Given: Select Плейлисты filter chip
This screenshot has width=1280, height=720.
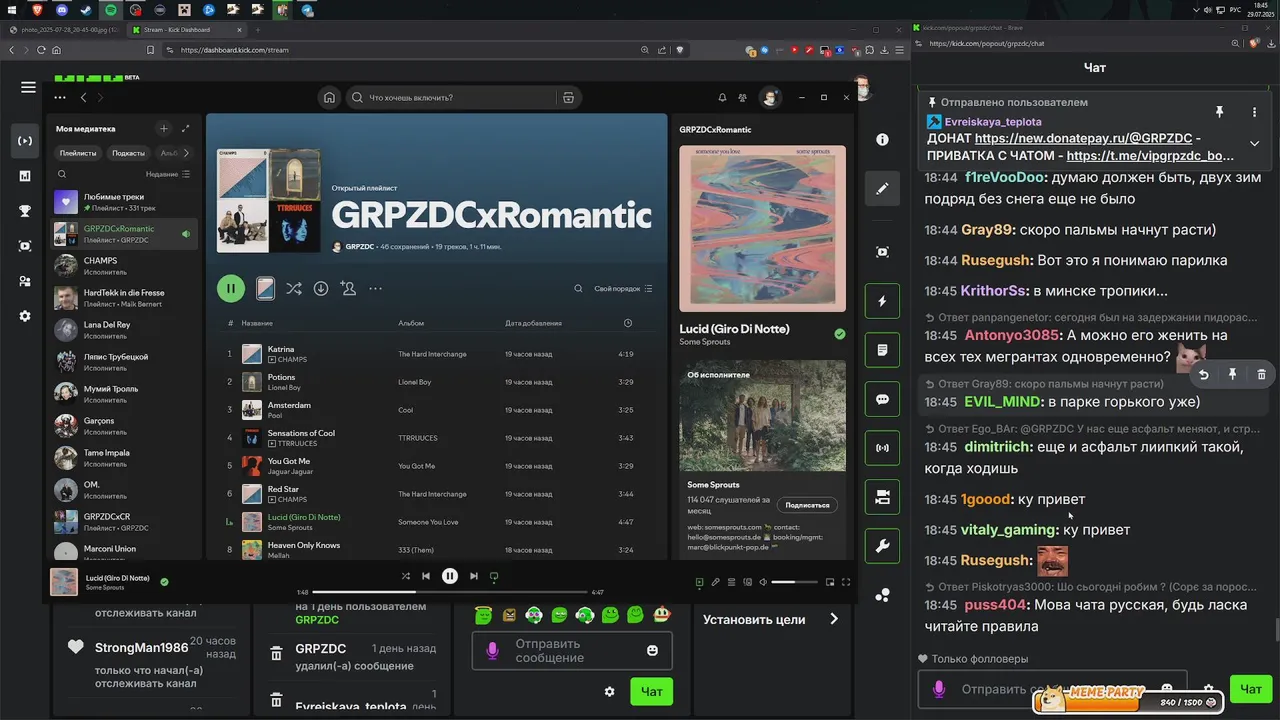Looking at the screenshot, I should [78, 153].
